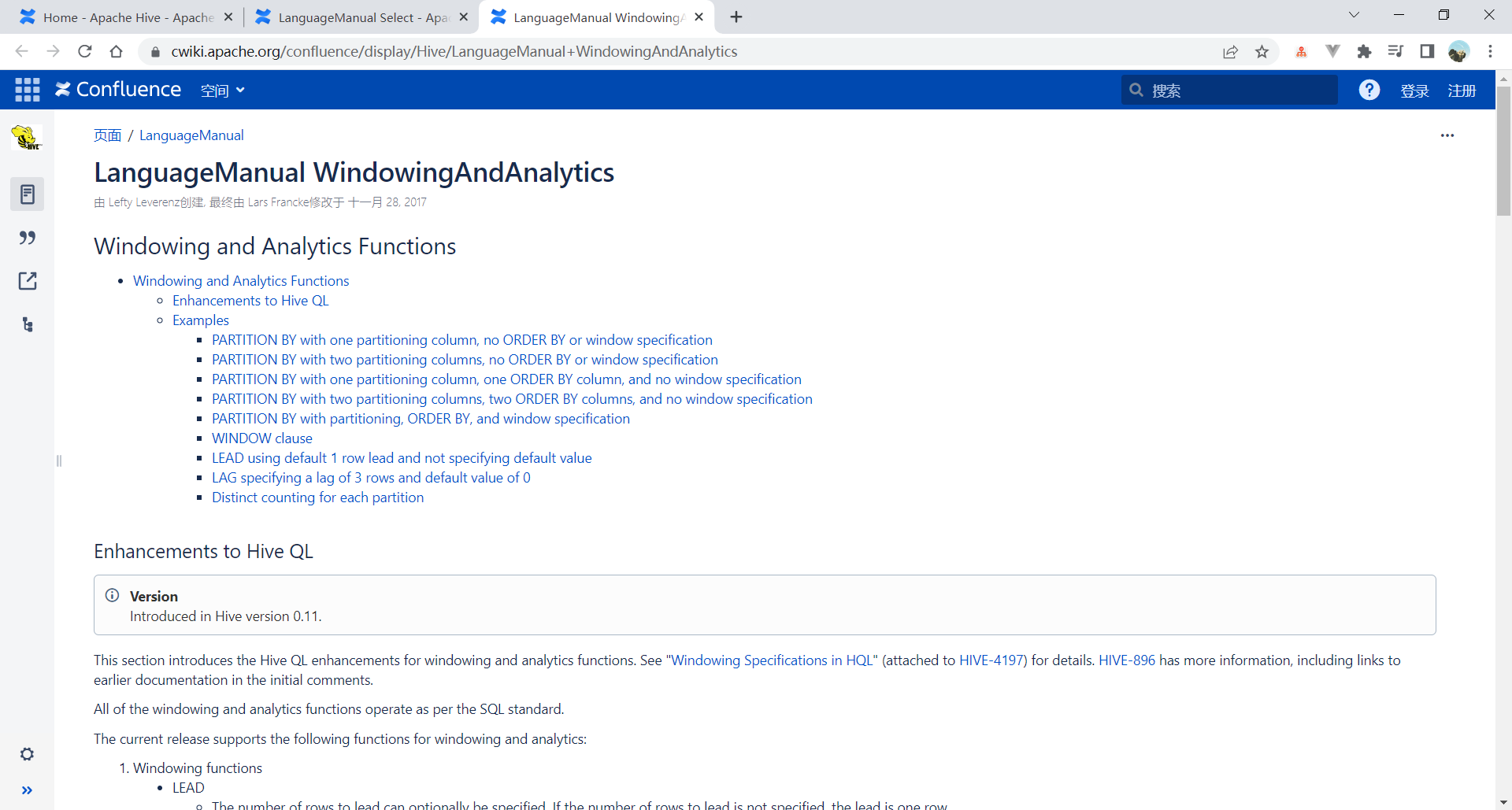Click the space shortcuts external link icon
Viewport: 1512px width, 810px height.
pos(27,281)
